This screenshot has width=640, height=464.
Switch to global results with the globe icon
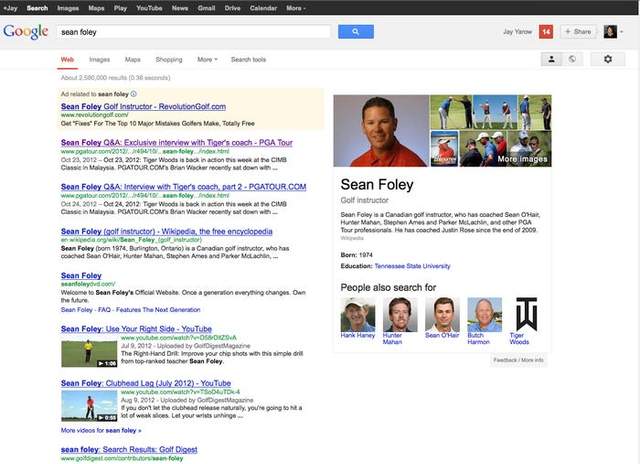pos(572,60)
